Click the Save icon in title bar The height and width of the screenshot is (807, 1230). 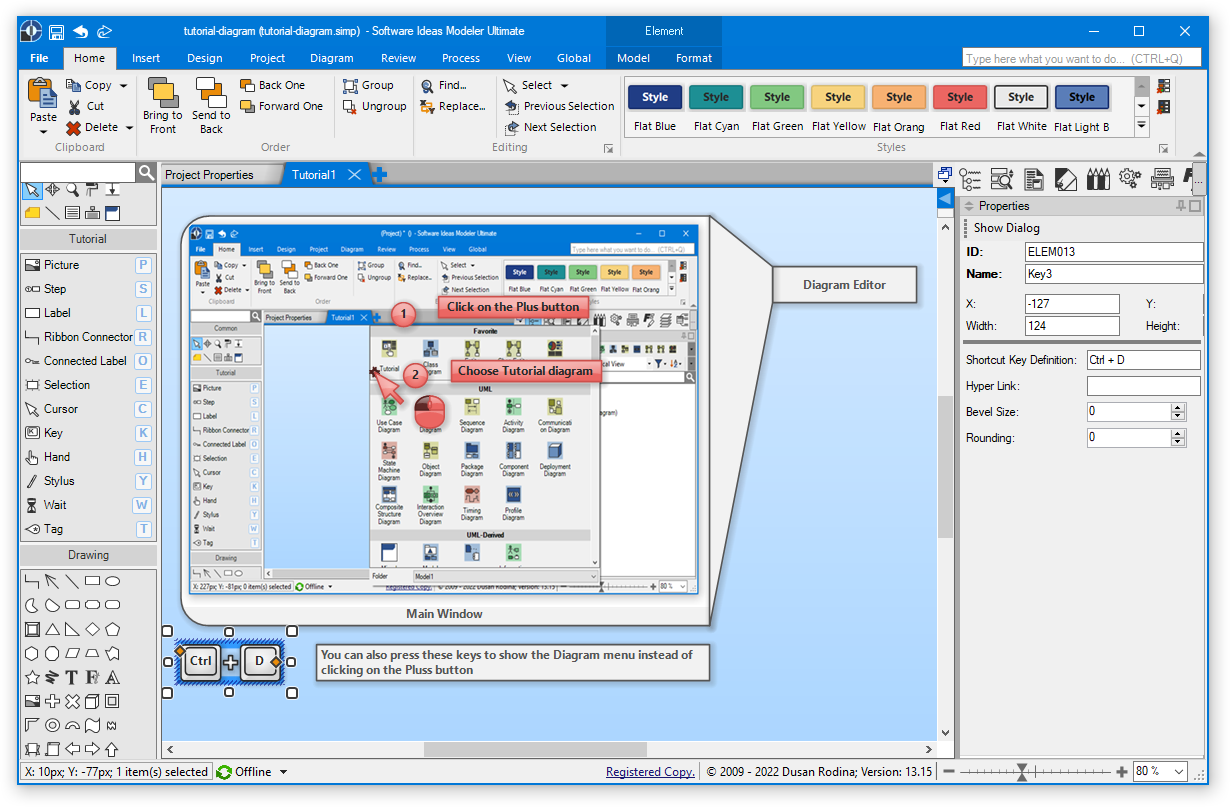pyautogui.click(x=56, y=31)
